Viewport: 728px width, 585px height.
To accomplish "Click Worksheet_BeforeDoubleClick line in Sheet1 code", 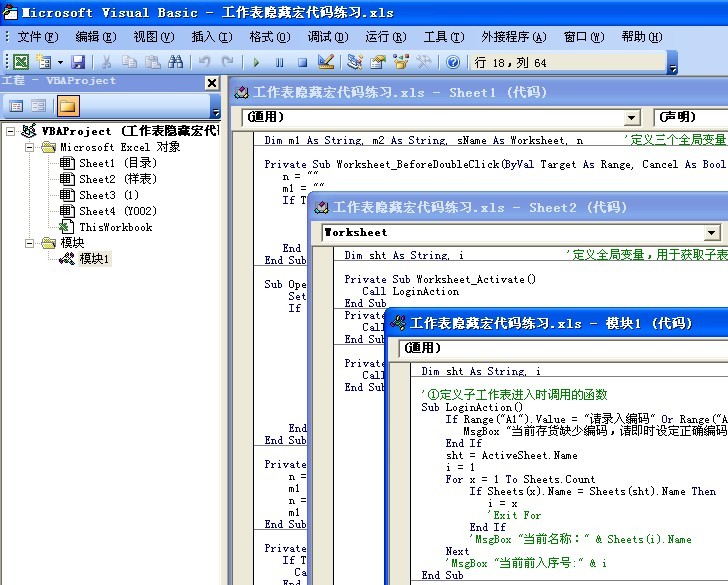I will coord(495,164).
